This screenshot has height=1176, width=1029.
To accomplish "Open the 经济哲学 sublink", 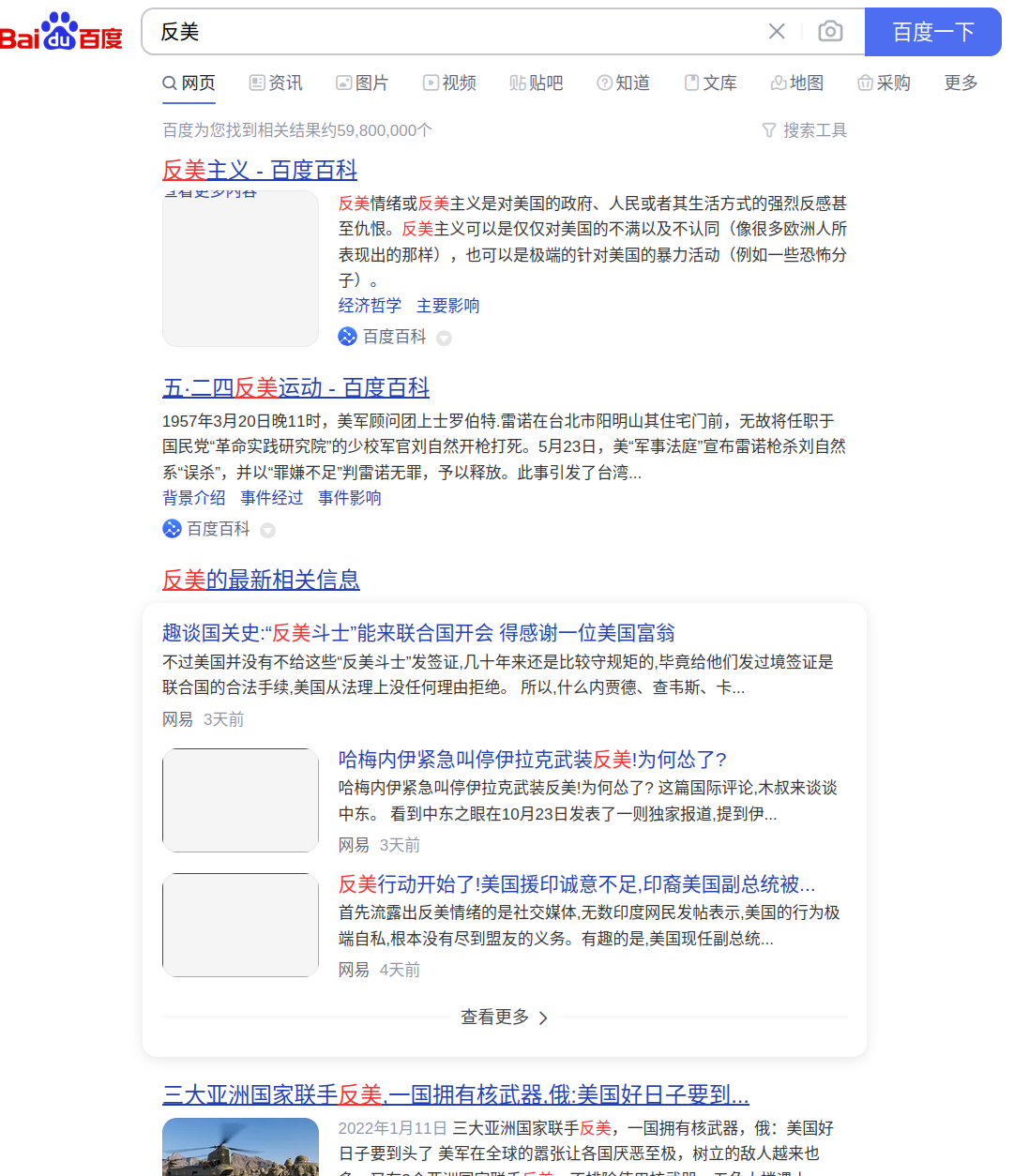I will [x=370, y=306].
